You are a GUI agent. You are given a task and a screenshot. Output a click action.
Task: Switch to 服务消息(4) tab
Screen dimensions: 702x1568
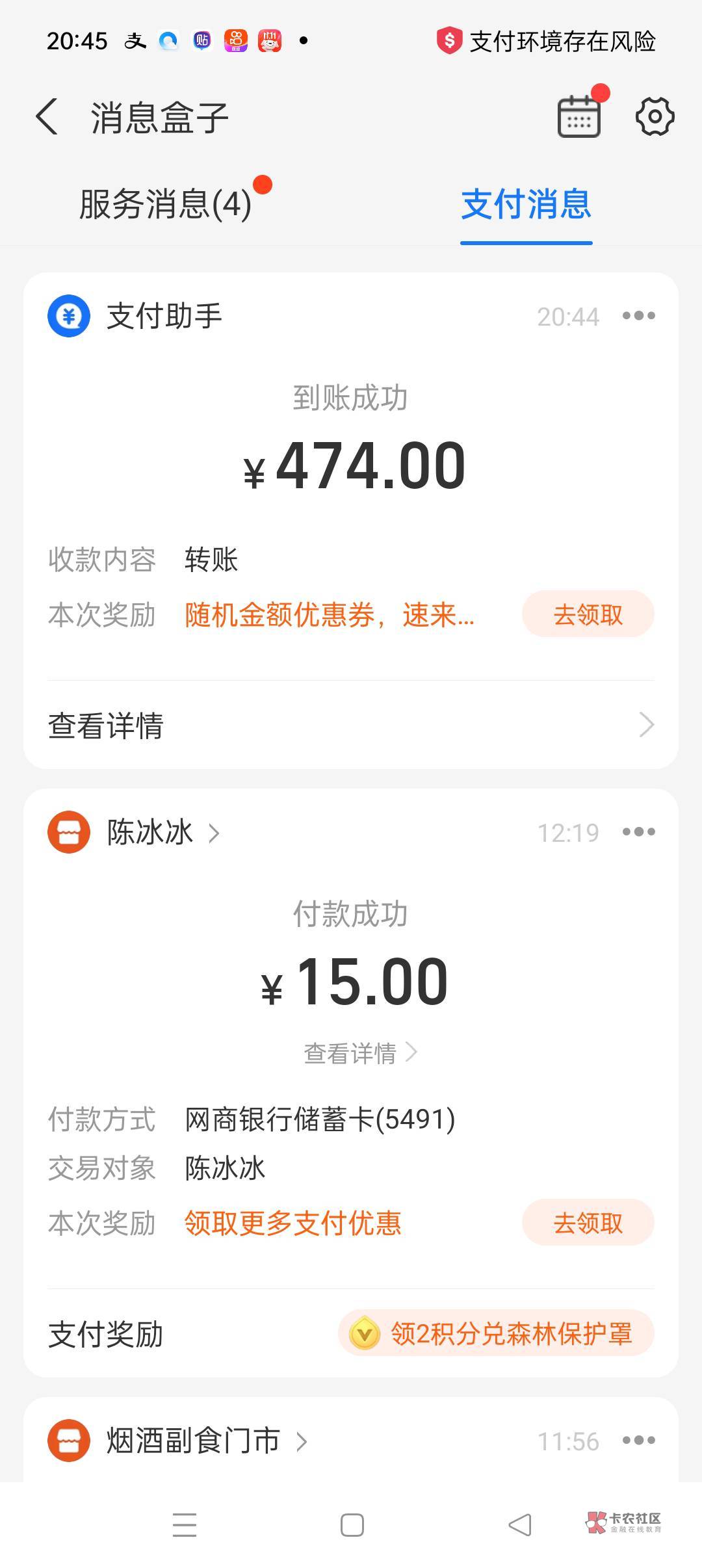pyautogui.click(x=165, y=204)
